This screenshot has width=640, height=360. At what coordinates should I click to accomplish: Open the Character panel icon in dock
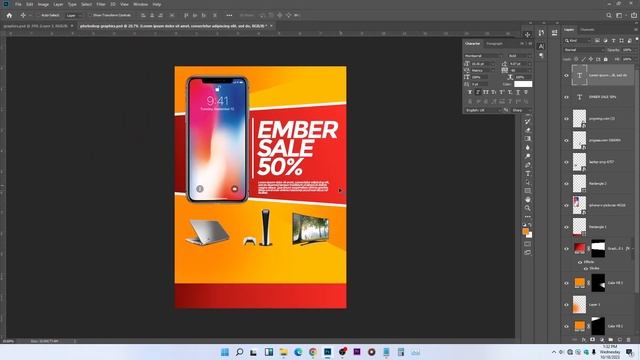pos(541,46)
